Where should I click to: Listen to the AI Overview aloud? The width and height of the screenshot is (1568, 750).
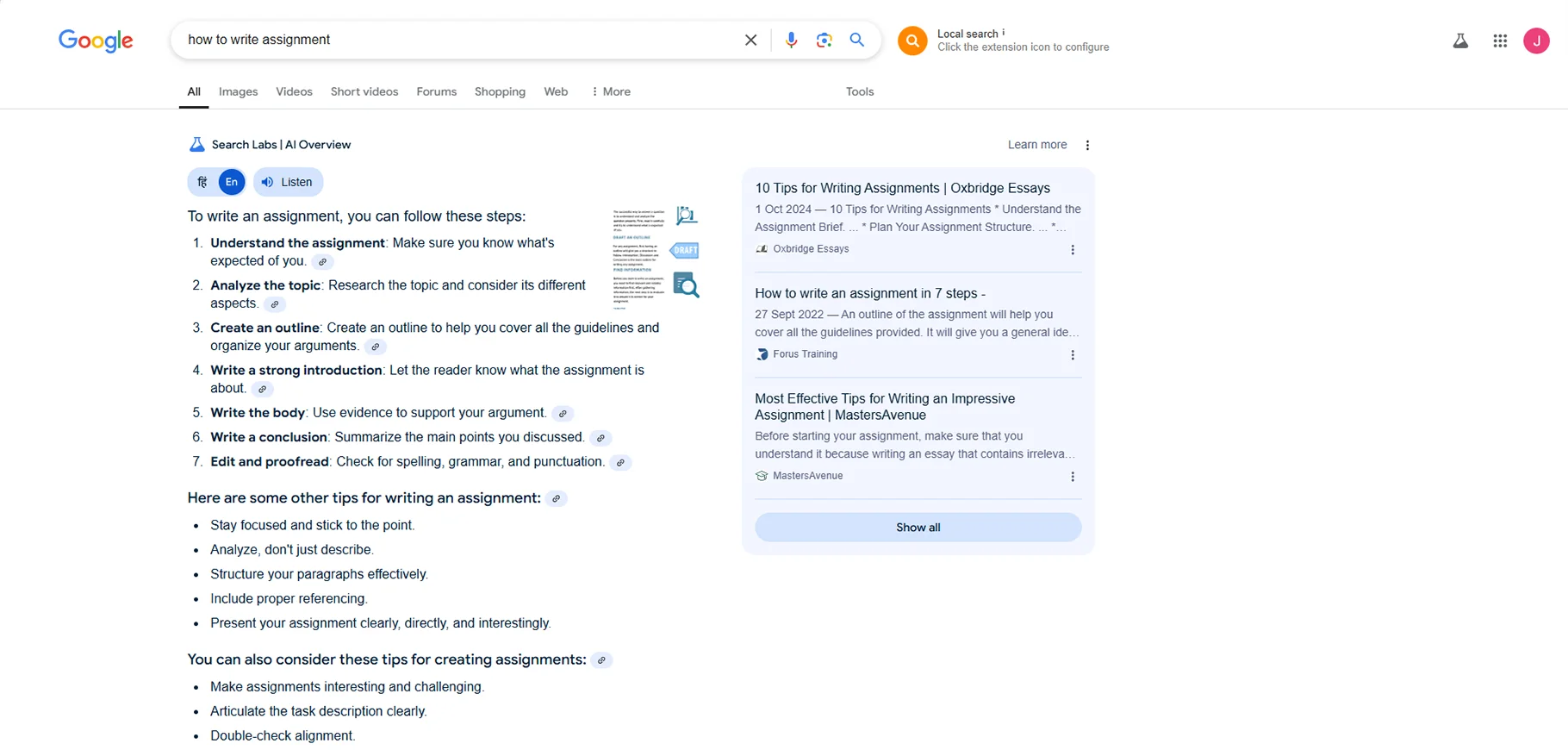click(x=289, y=182)
